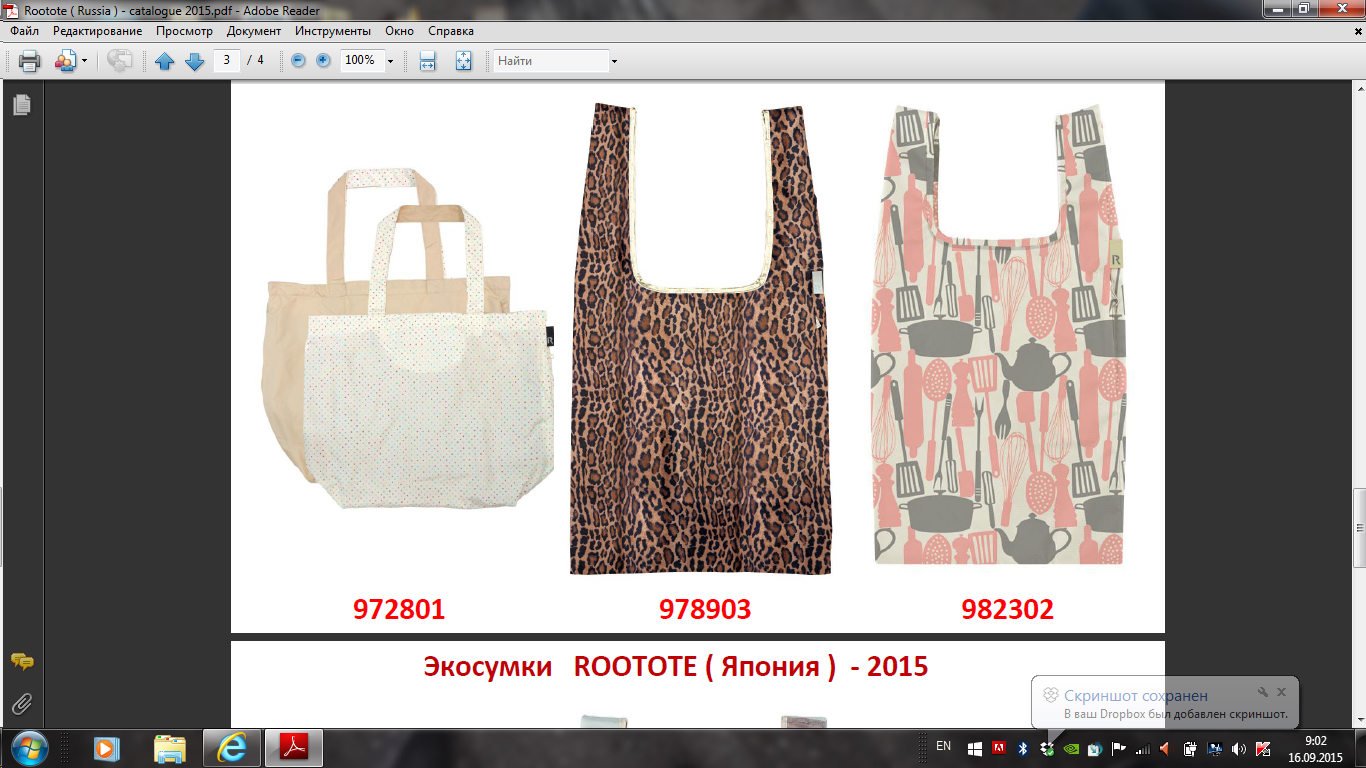Dismiss the Dropbox screenshot notification
Screen dimensions: 1366x768
pos(1282,691)
